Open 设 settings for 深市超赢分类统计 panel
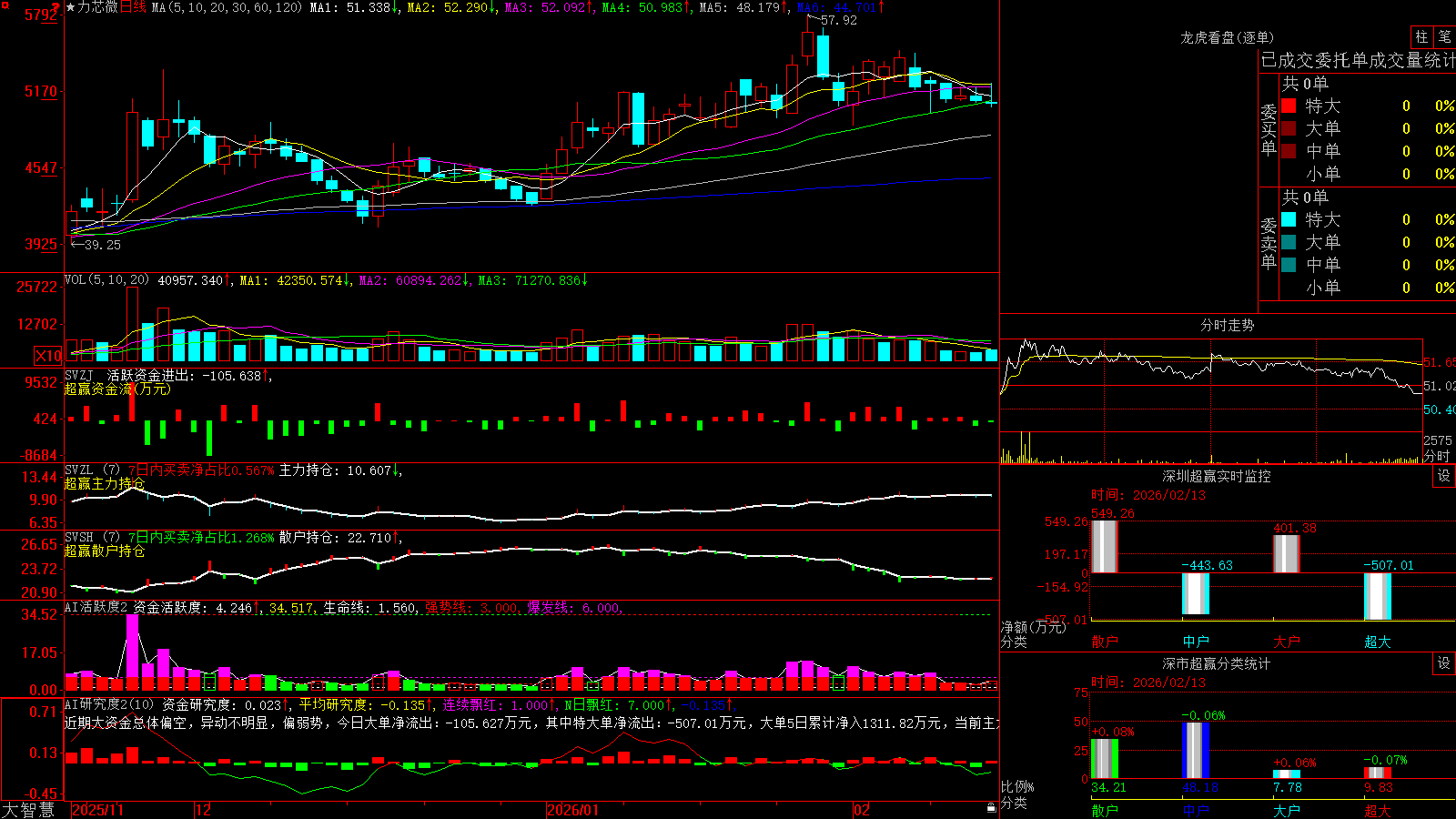The width and height of the screenshot is (1456, 819). click(1444, 663)
